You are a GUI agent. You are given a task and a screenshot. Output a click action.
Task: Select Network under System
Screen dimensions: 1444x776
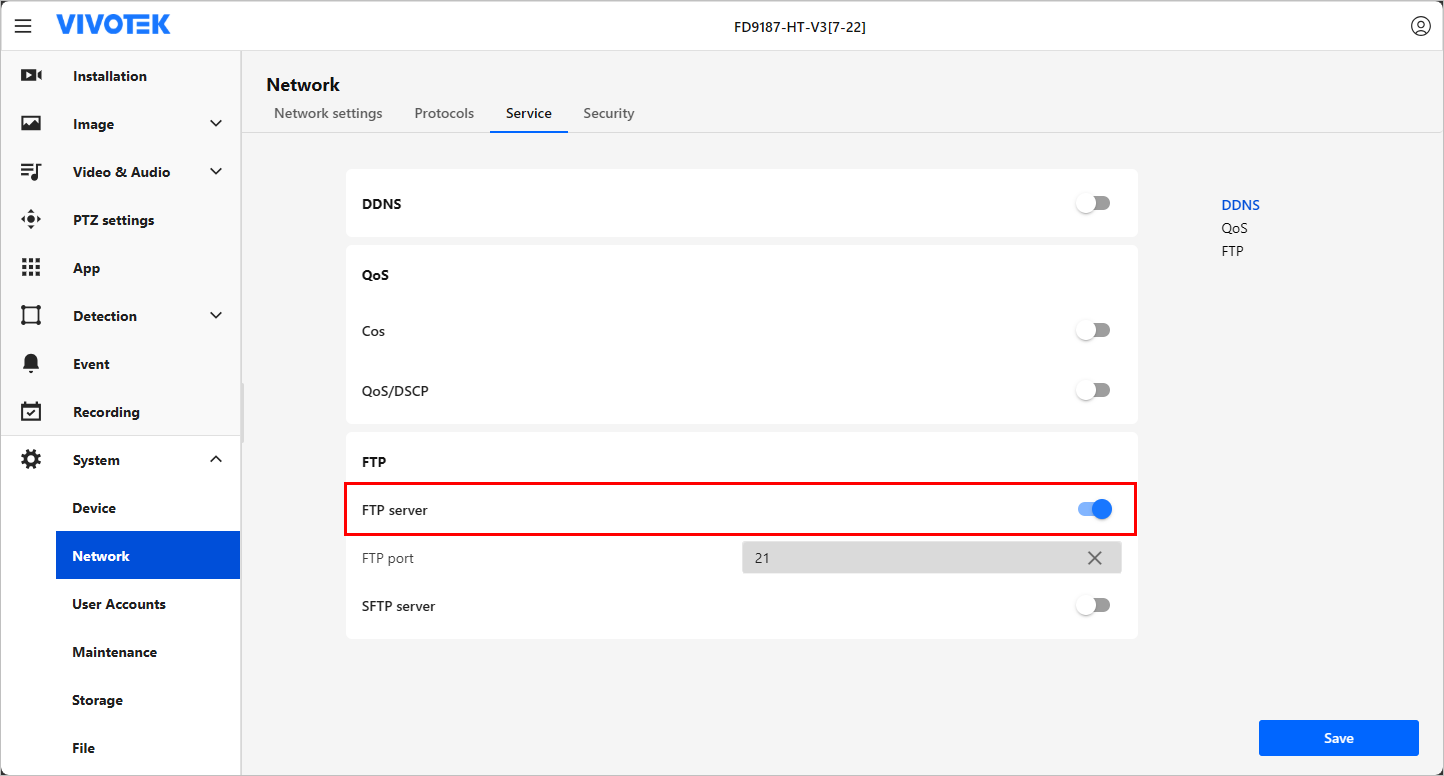coord(148,556)
